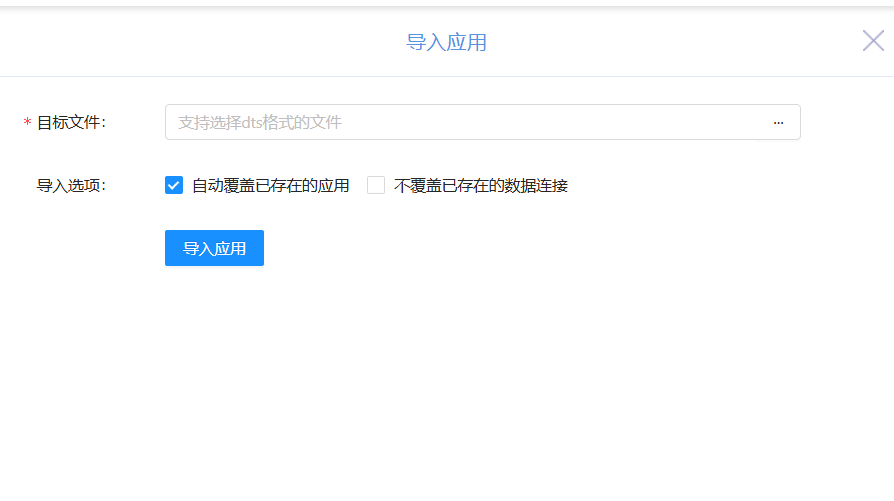Screen dimensions: 894x501
Task: Close the 导入应用 dialog with the X icon
Action: pyautogui.click(x=873, y=41)
